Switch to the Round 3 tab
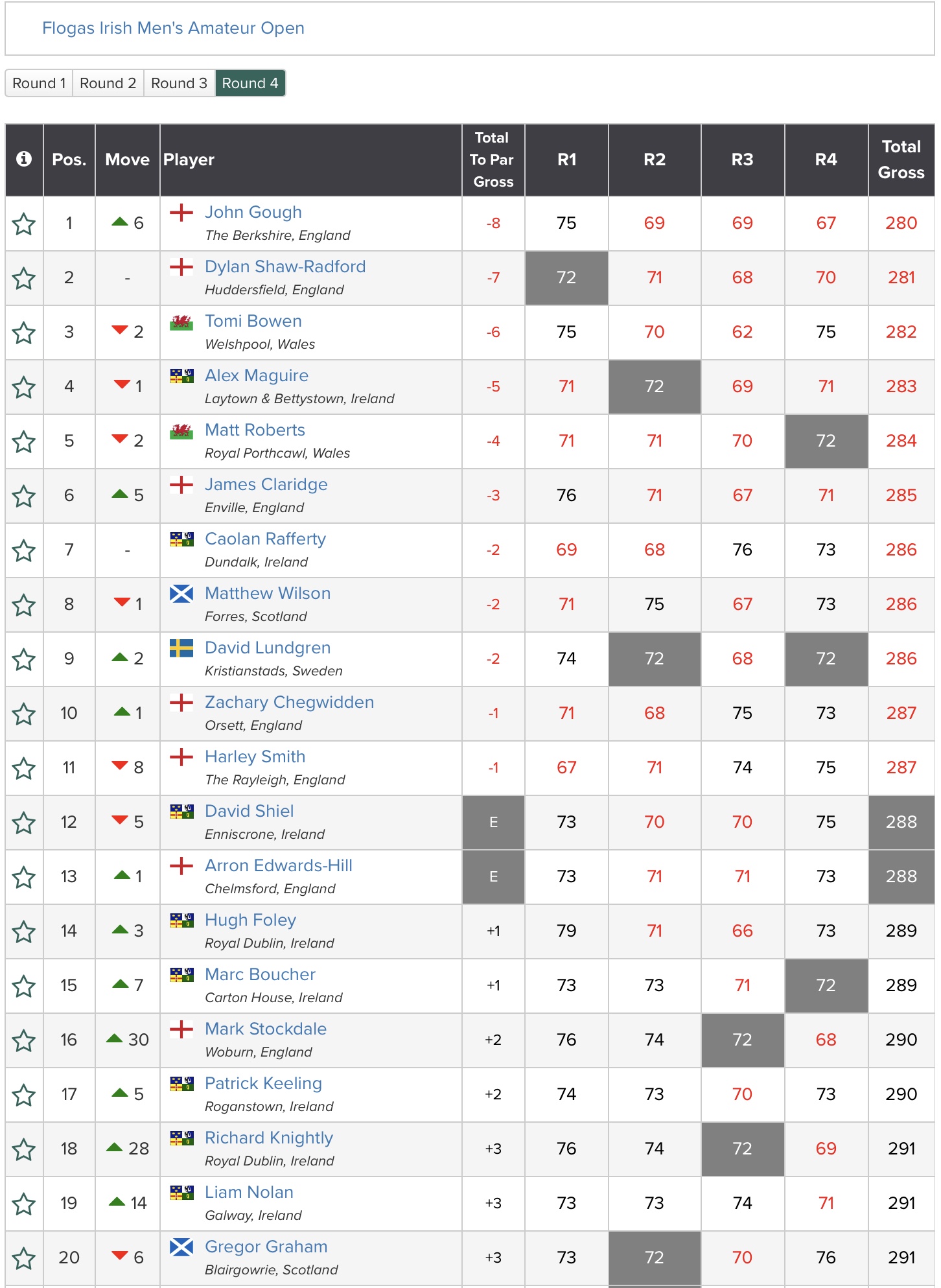 [179, 83]
